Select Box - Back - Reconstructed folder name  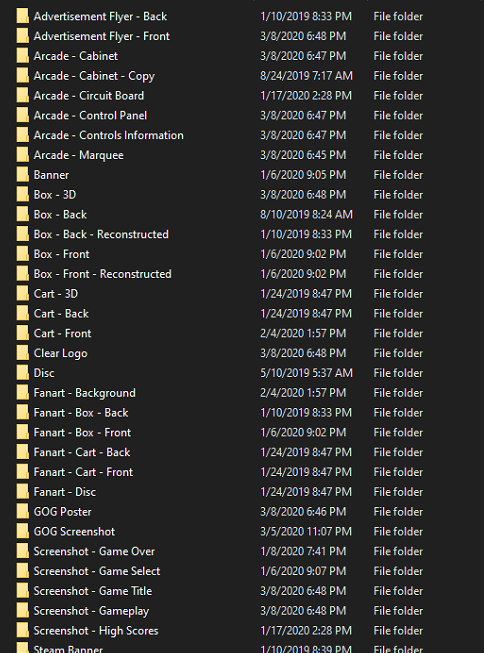tap(101, 234)
